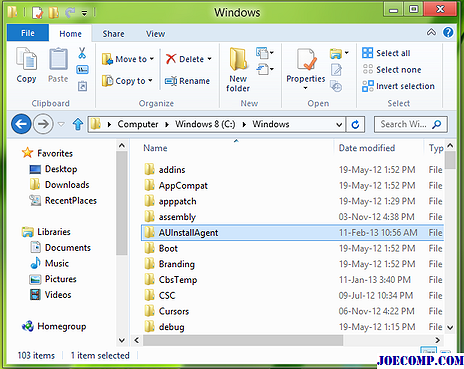Collapse the ribbon with the chevron
The width and height of the screenshot is (464, 369).
[431, 32]
